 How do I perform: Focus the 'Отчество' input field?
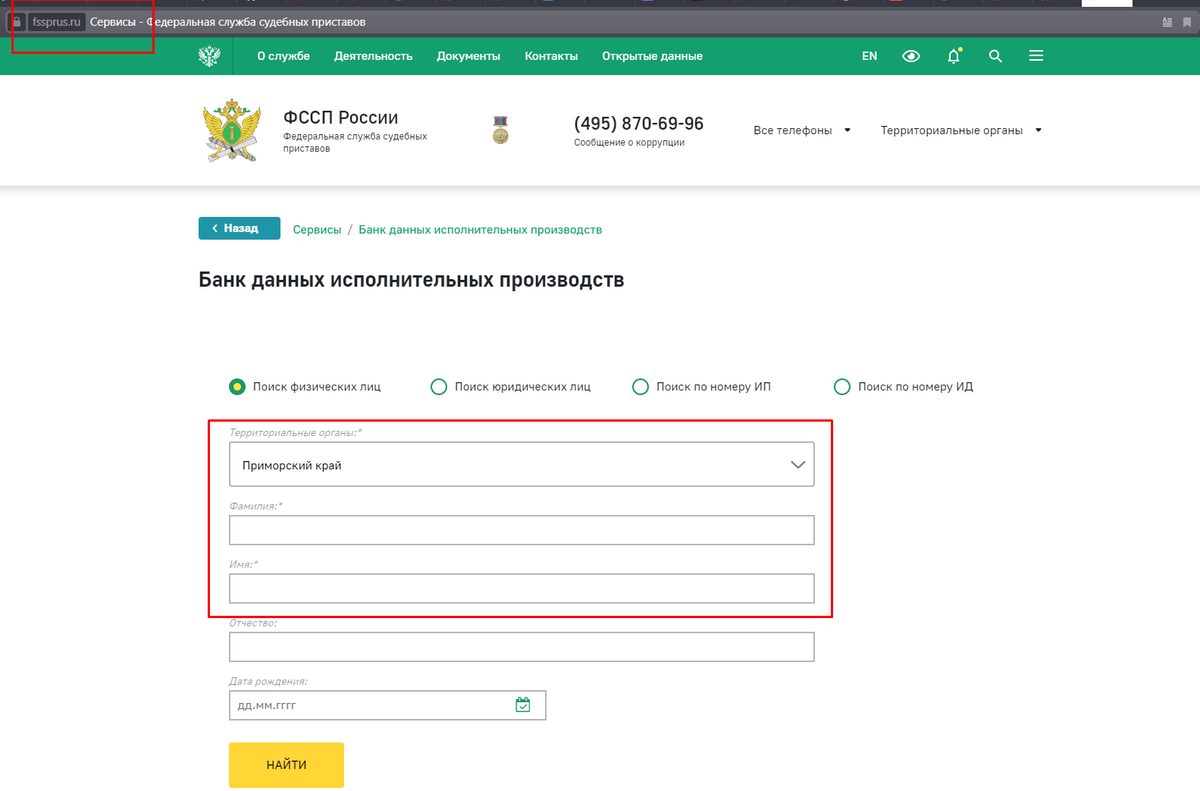click(522, 647)
